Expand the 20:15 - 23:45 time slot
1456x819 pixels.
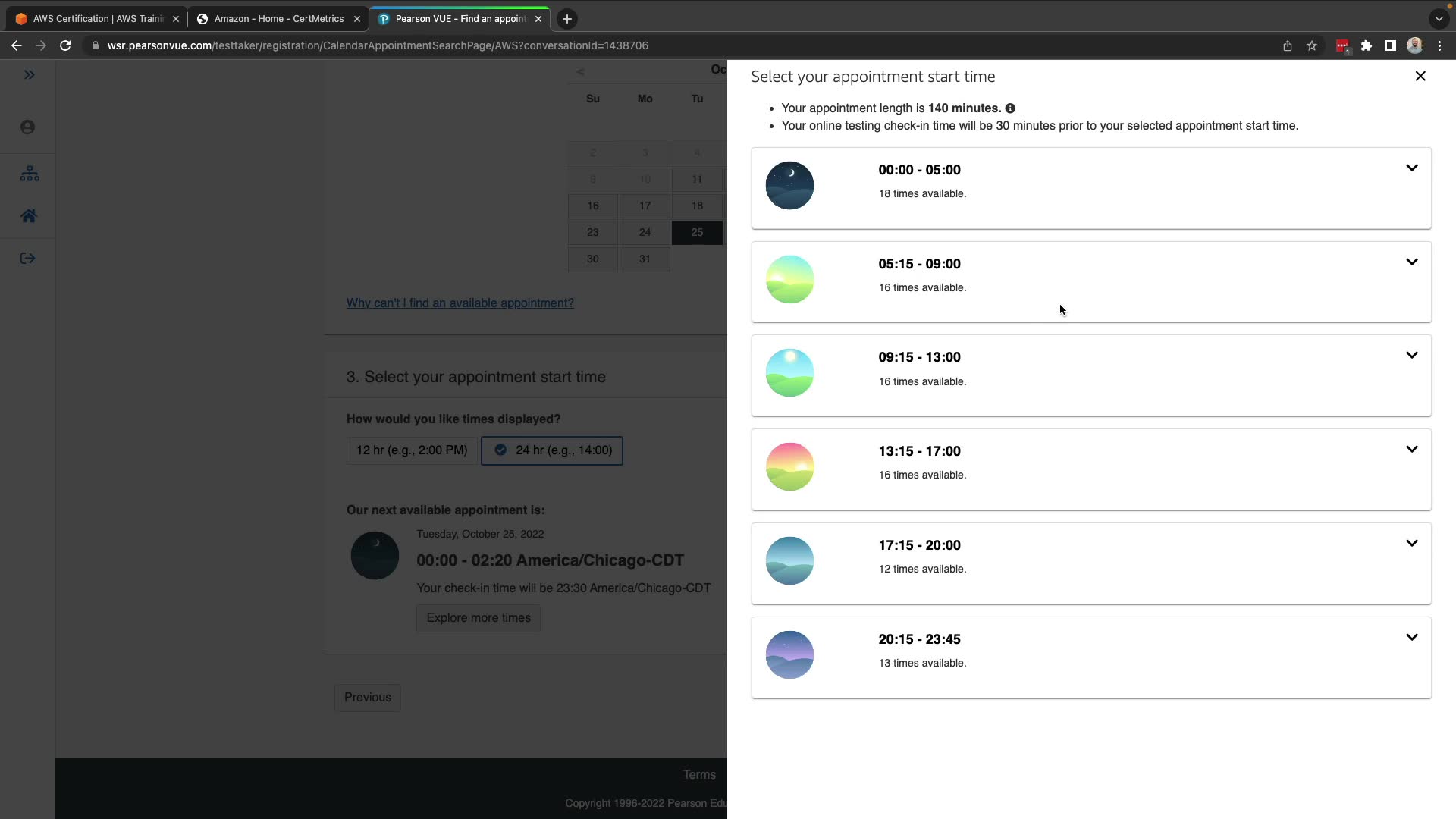tap(1411, 638)
